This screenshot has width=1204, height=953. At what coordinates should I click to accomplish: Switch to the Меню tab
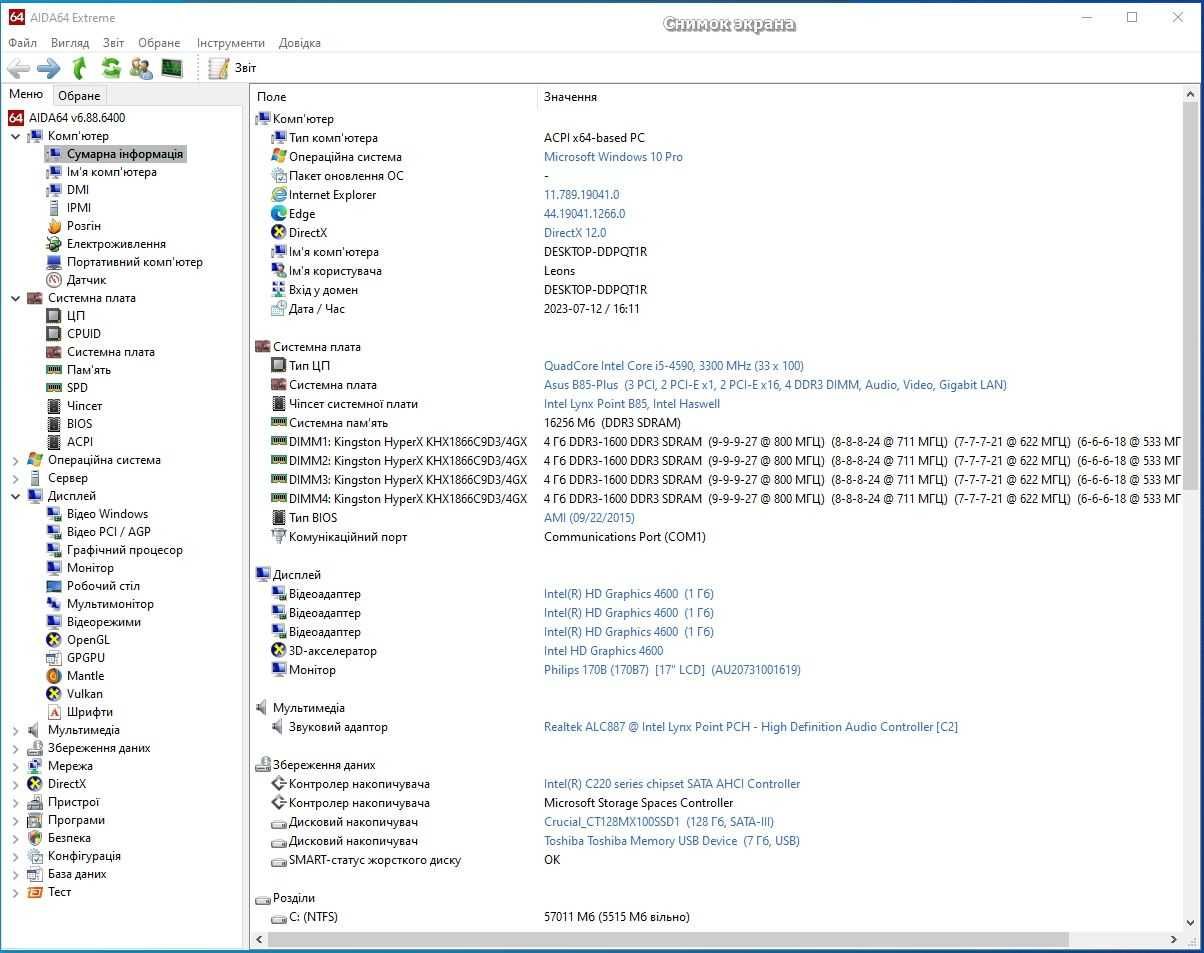26,94
